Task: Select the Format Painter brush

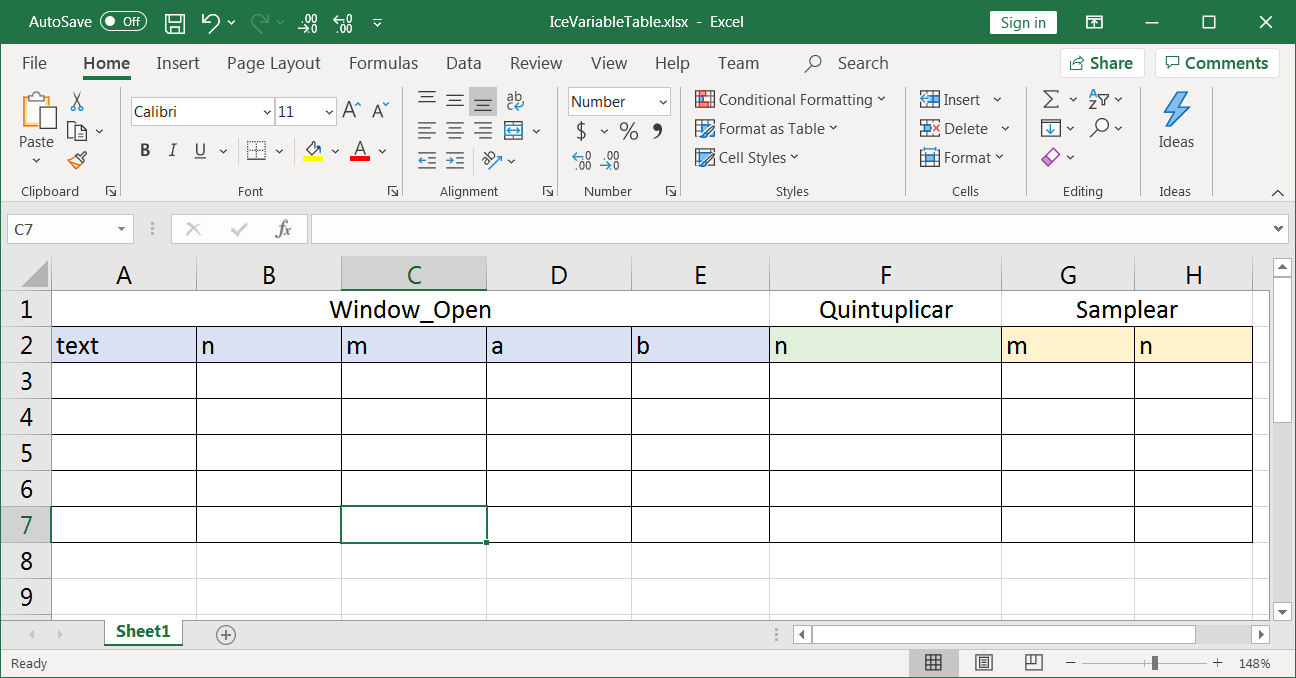Action: 77,159
